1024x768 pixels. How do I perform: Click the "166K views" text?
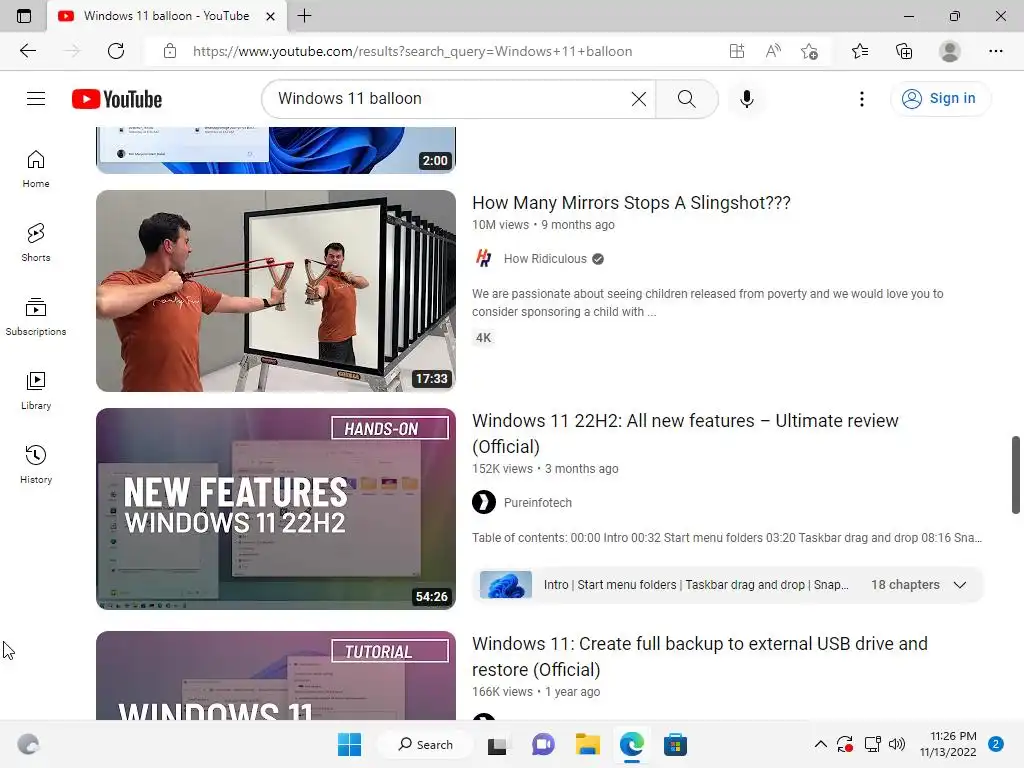502,692
